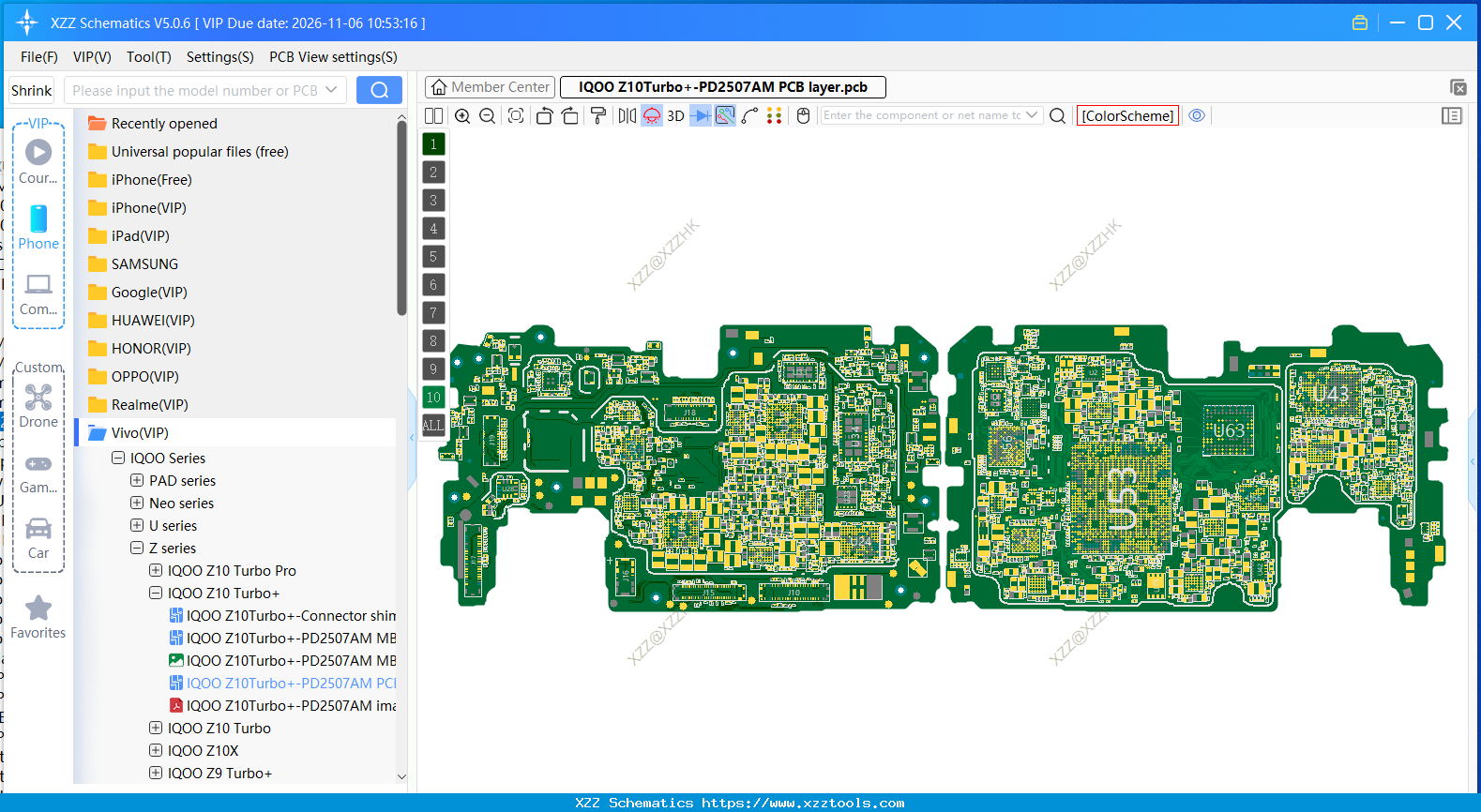Open the ColorScheme button

1127,115
